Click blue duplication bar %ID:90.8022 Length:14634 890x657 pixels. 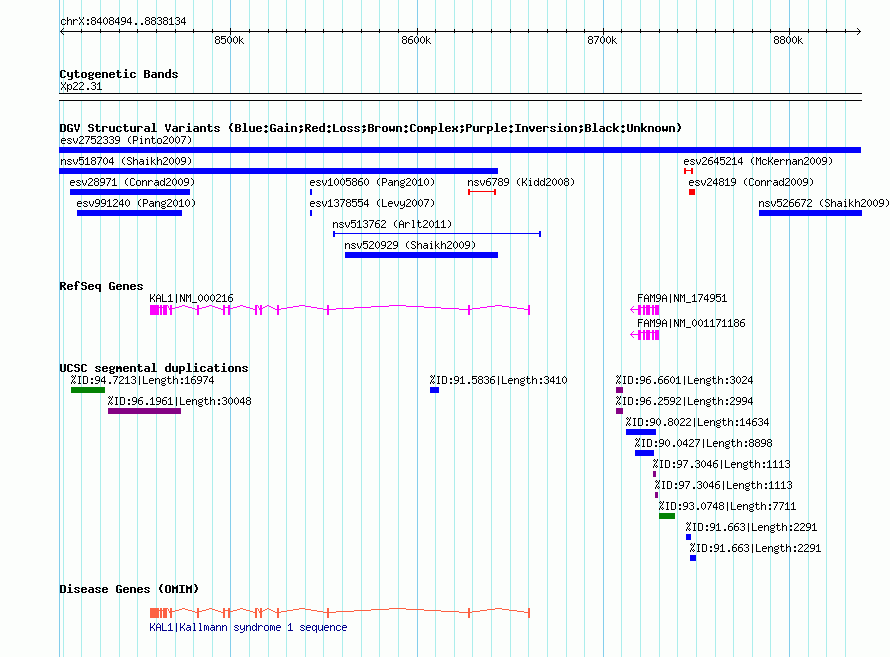[641, 432]
